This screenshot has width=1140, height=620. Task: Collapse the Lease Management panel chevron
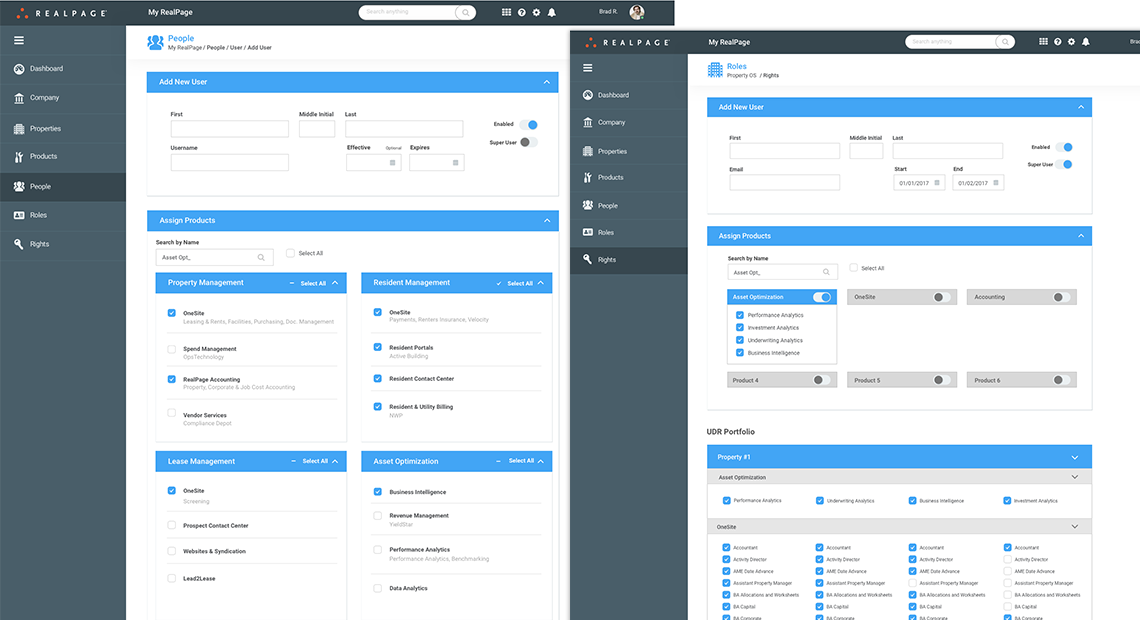pos(335,461)
